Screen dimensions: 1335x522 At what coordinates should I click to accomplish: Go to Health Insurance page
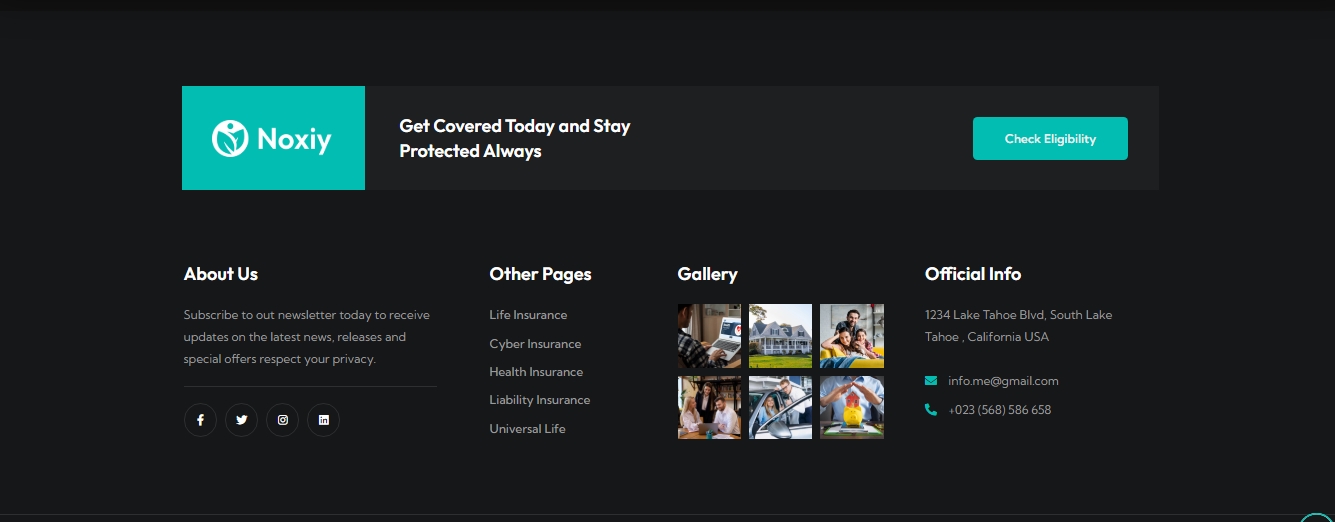pos(536,372)
